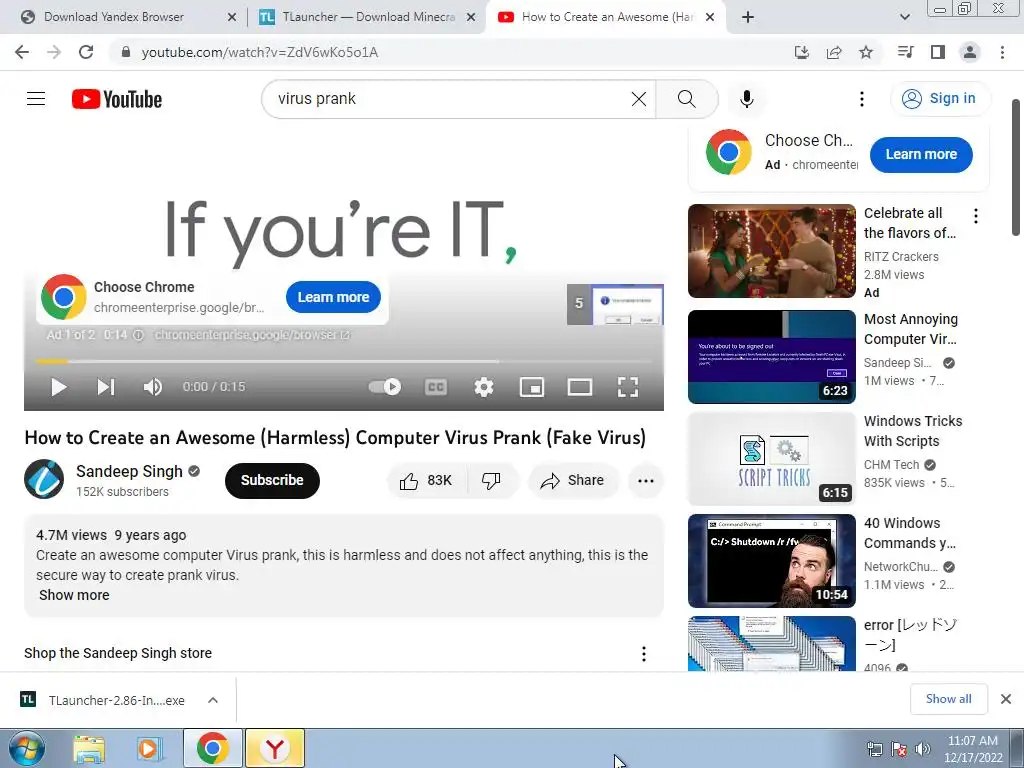Go back to previous page
The height and width of the screenshot is (768, 1024).
[x=22, y=52]
